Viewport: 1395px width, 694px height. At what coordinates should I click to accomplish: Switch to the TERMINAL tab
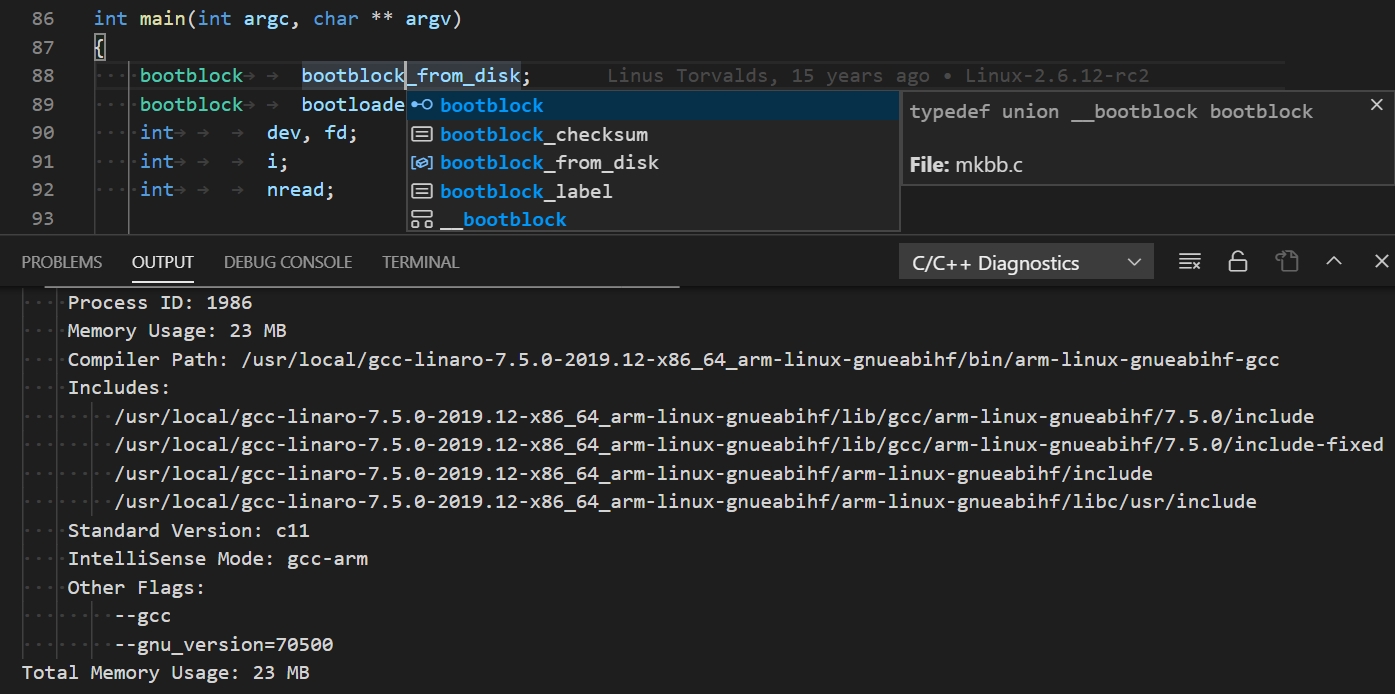420,262
